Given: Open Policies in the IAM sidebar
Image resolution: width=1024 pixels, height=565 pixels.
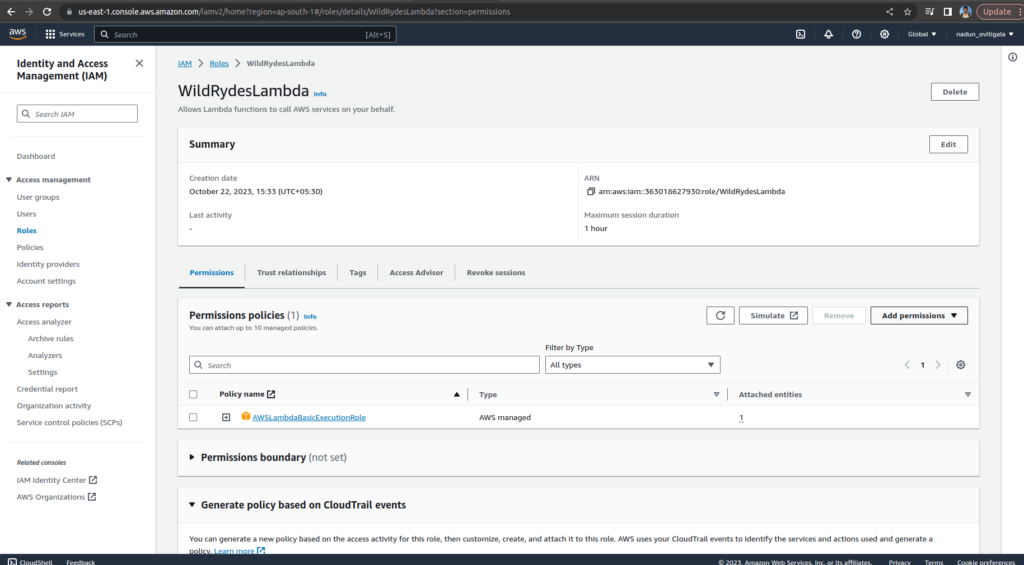Looking at the screenshot, I should 30,248.
